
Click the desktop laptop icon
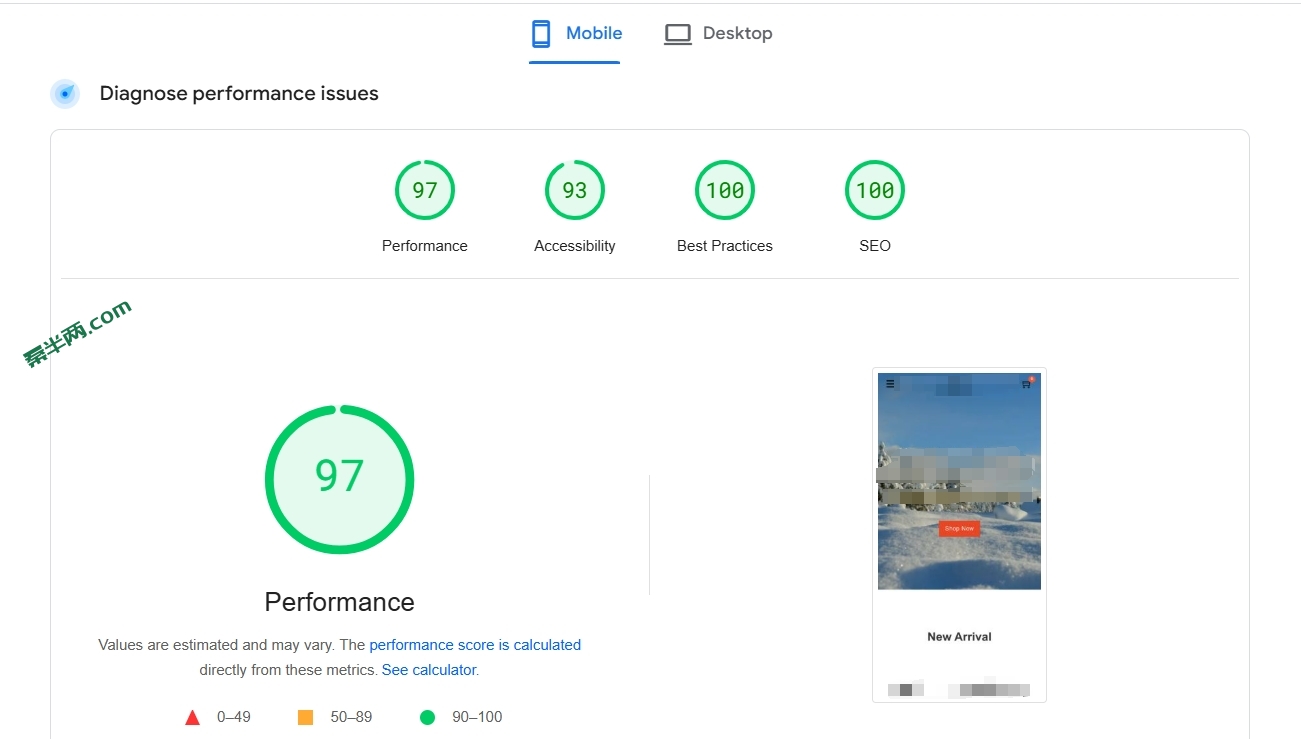click(678, 34)
